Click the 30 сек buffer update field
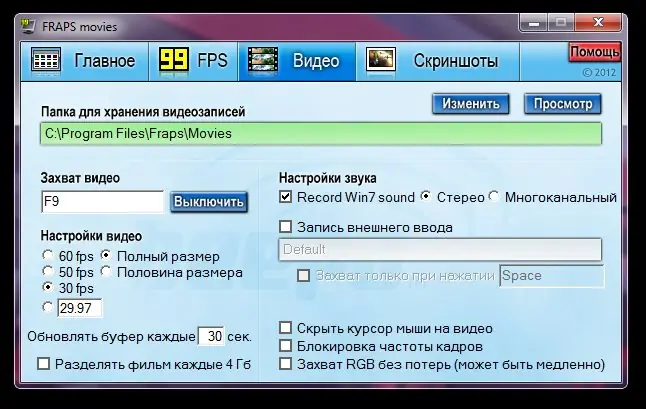 [x=211, y=336]
